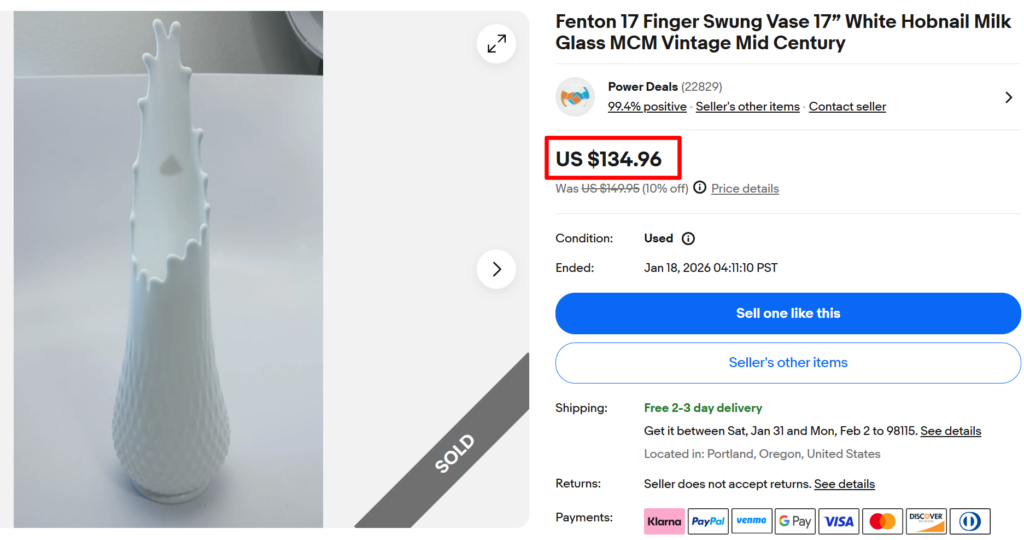The image size is (1024, 540).
Task: Show the next vase photo
Action: click(x=496, y=269)
